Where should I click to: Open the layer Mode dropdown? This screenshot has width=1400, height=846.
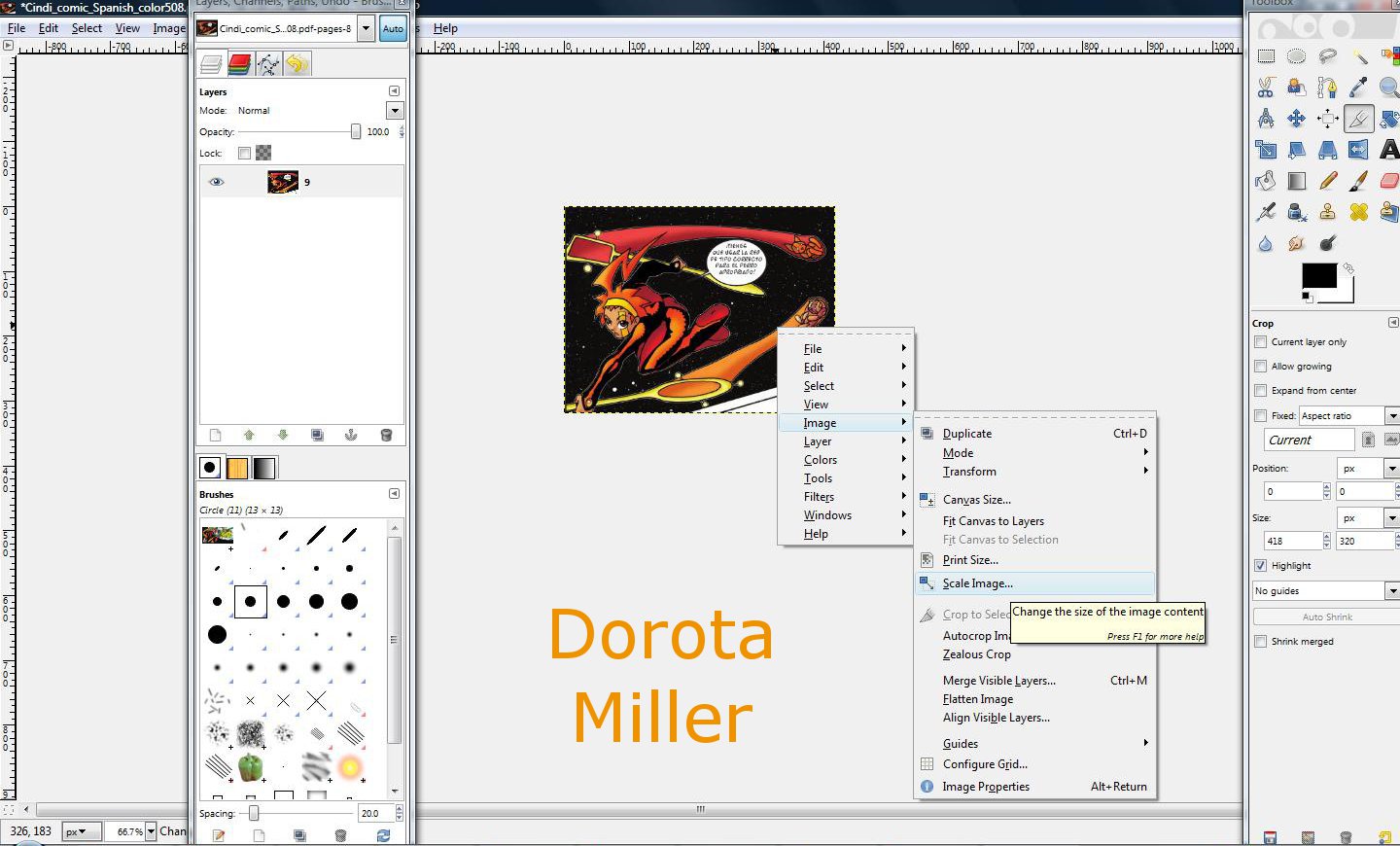(x=395, y=110)
